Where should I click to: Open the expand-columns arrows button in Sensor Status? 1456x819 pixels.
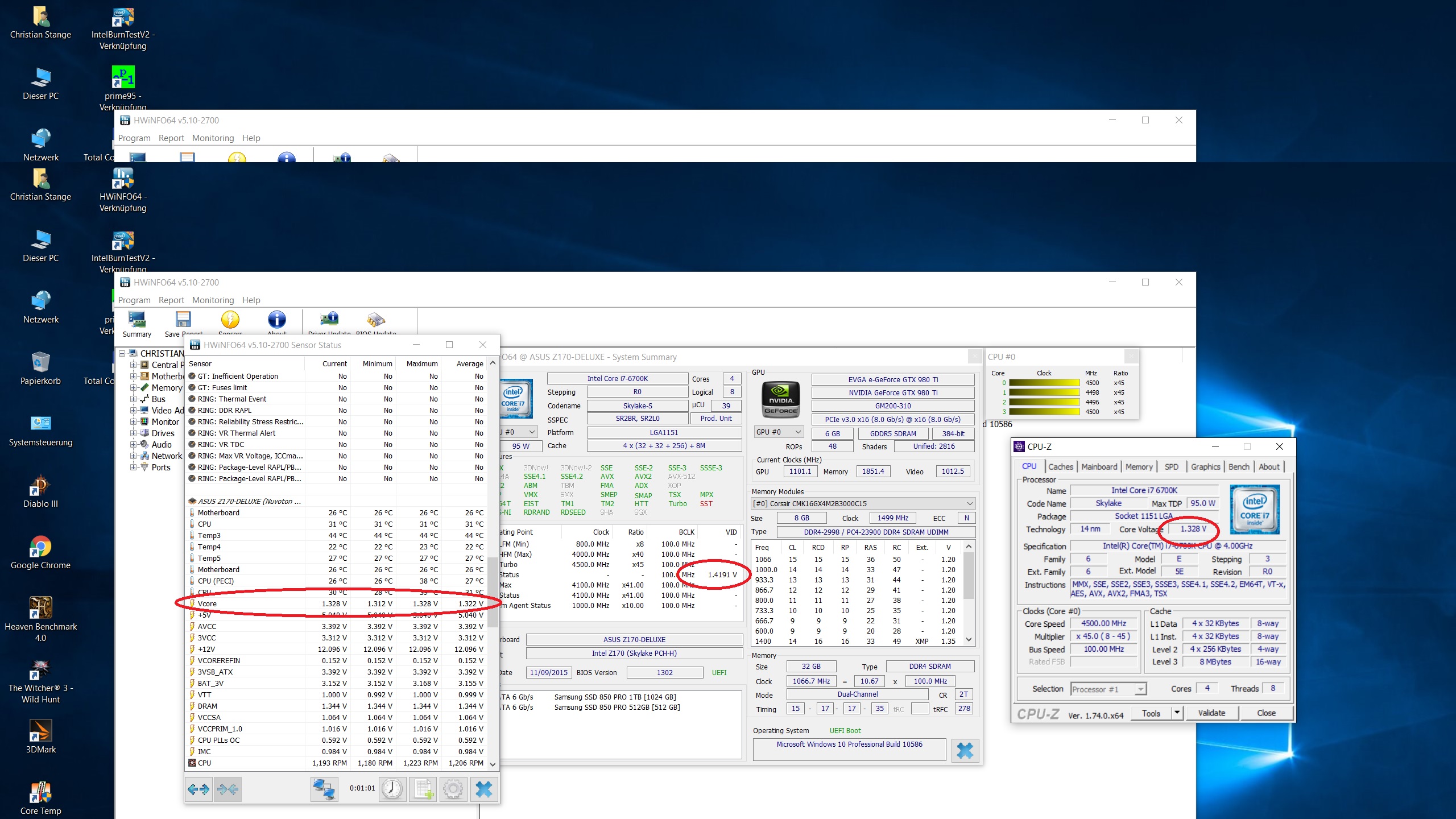coord(198,789)
